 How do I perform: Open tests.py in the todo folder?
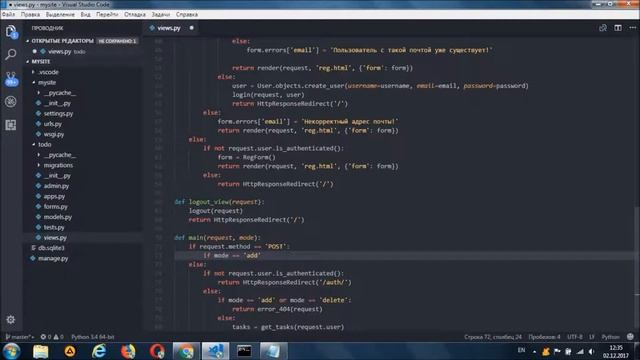54,227
